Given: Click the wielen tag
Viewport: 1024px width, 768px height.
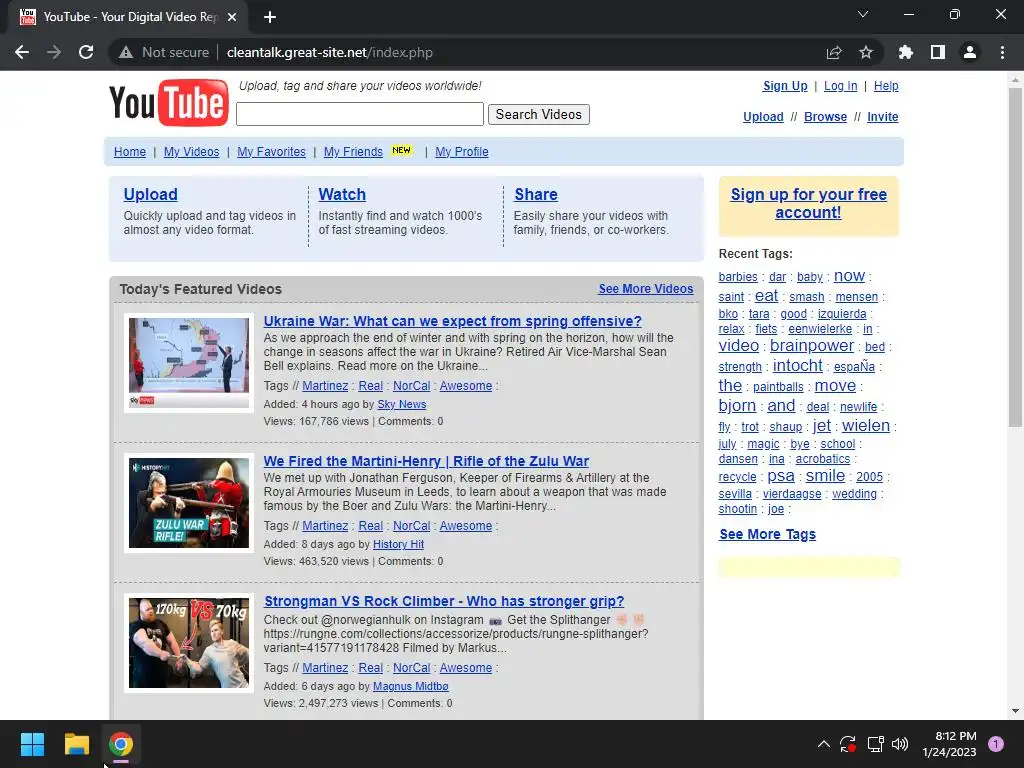Looking at the screenshot, I should point(866,426).
